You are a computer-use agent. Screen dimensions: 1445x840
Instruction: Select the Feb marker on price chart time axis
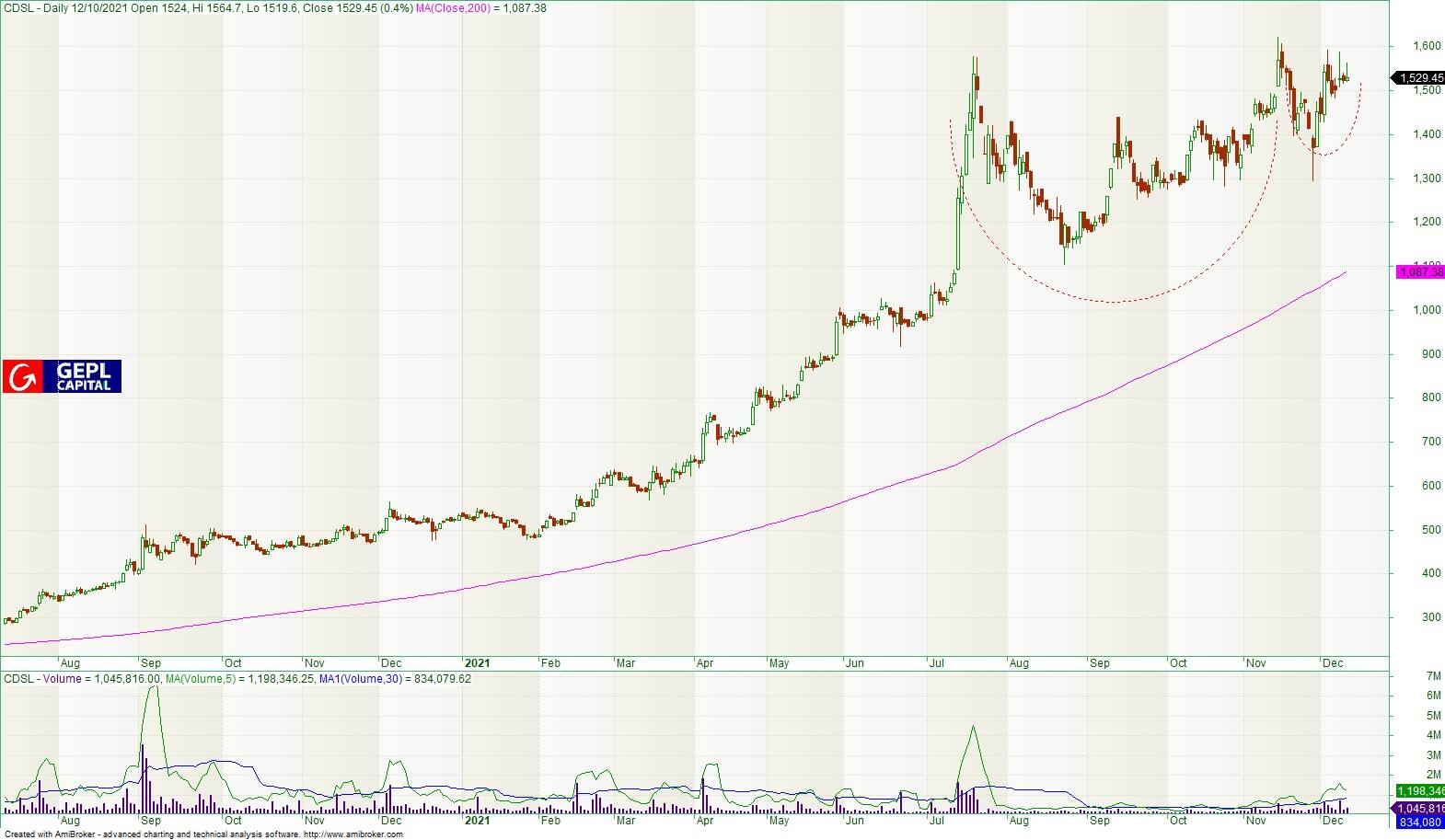coord(550,662)
